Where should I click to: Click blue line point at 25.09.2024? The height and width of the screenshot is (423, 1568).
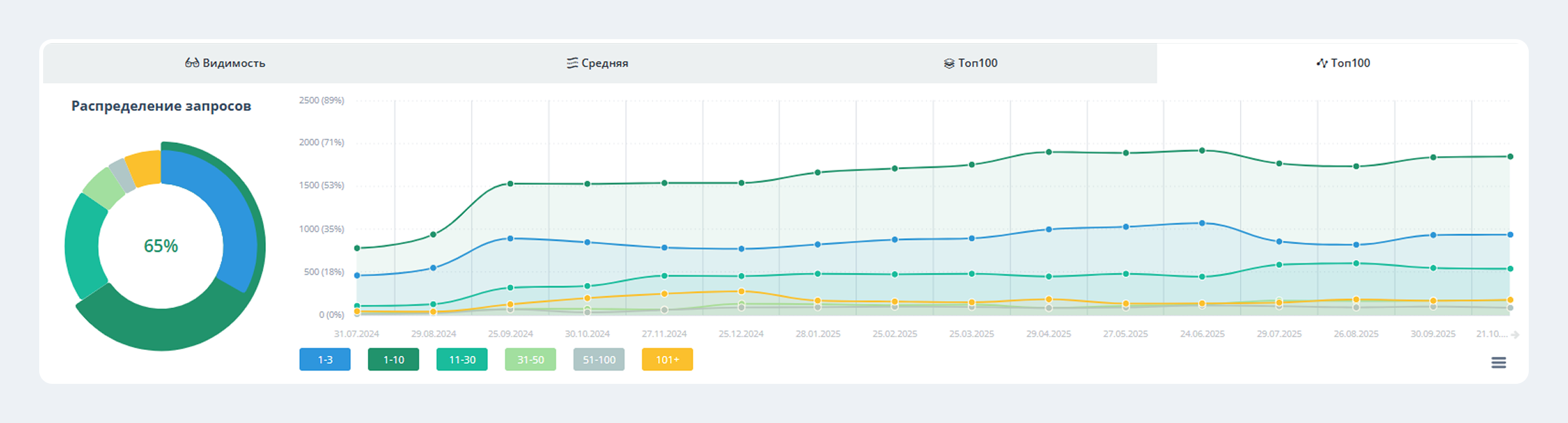coord(510,239)
